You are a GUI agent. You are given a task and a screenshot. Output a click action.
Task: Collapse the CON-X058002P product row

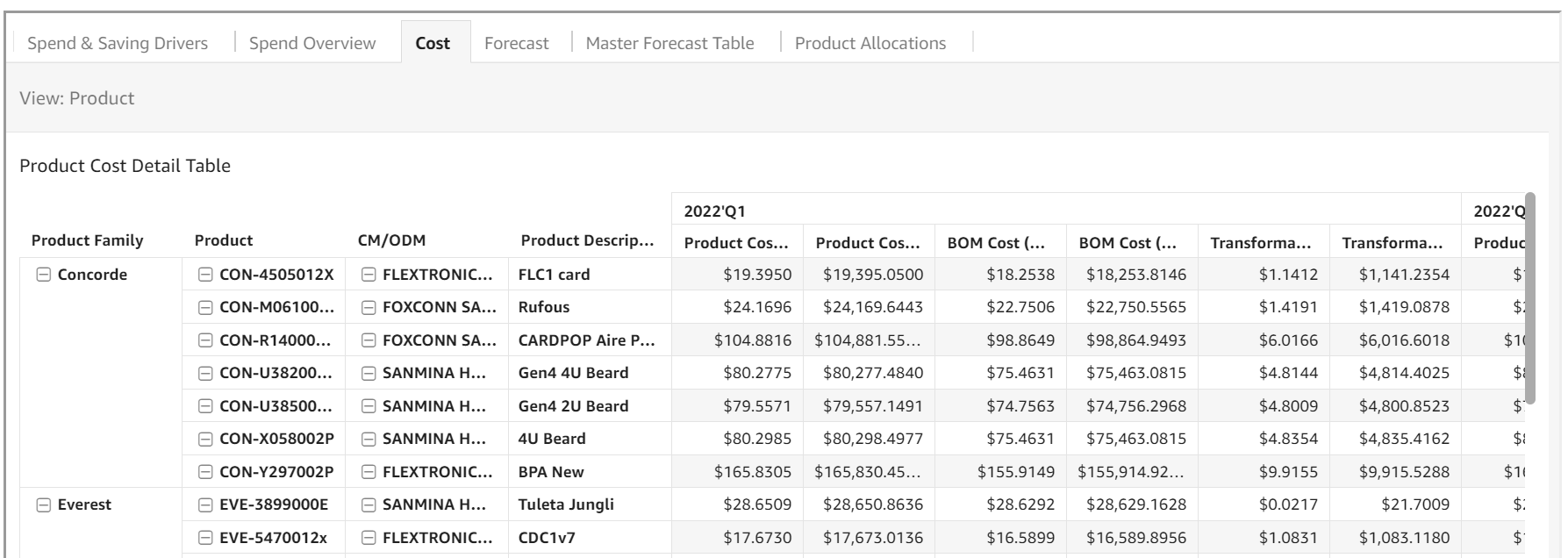point(205,439)
